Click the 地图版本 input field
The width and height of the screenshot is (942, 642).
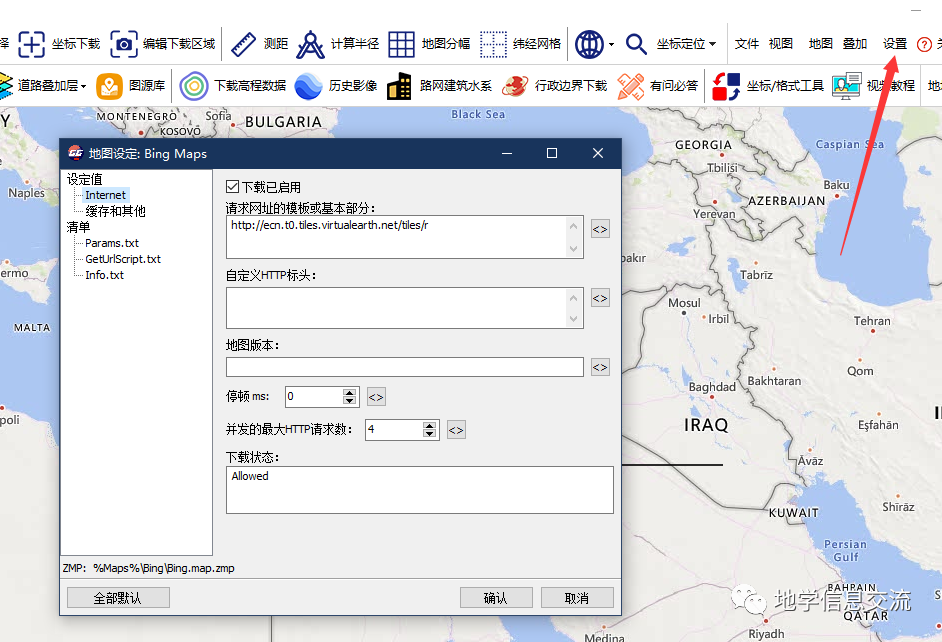(x=405, y=367)
